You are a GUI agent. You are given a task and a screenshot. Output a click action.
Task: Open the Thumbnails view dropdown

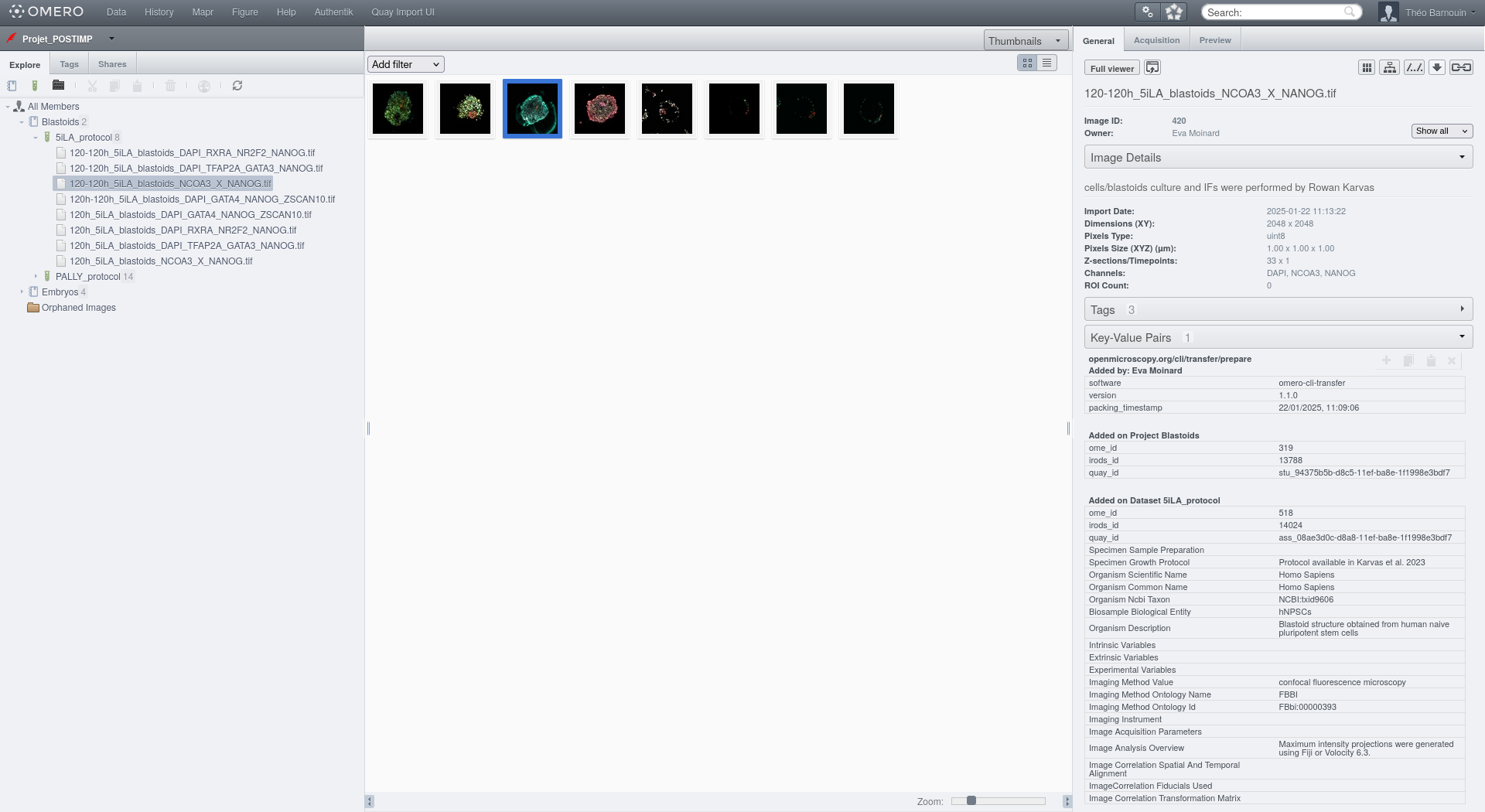click(x=1025, y=41)
